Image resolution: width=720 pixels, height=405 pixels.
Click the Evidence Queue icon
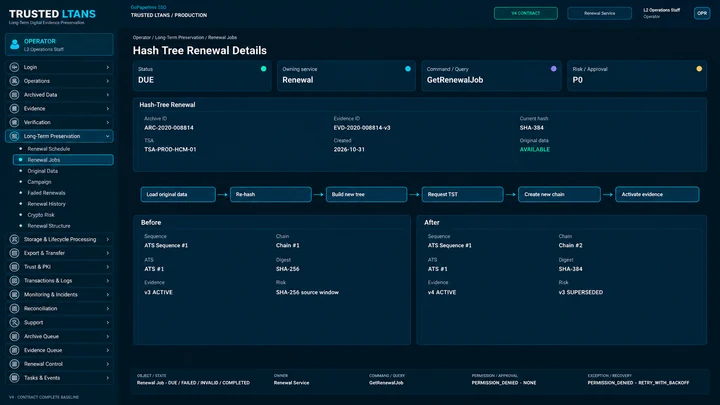[14, 350]
